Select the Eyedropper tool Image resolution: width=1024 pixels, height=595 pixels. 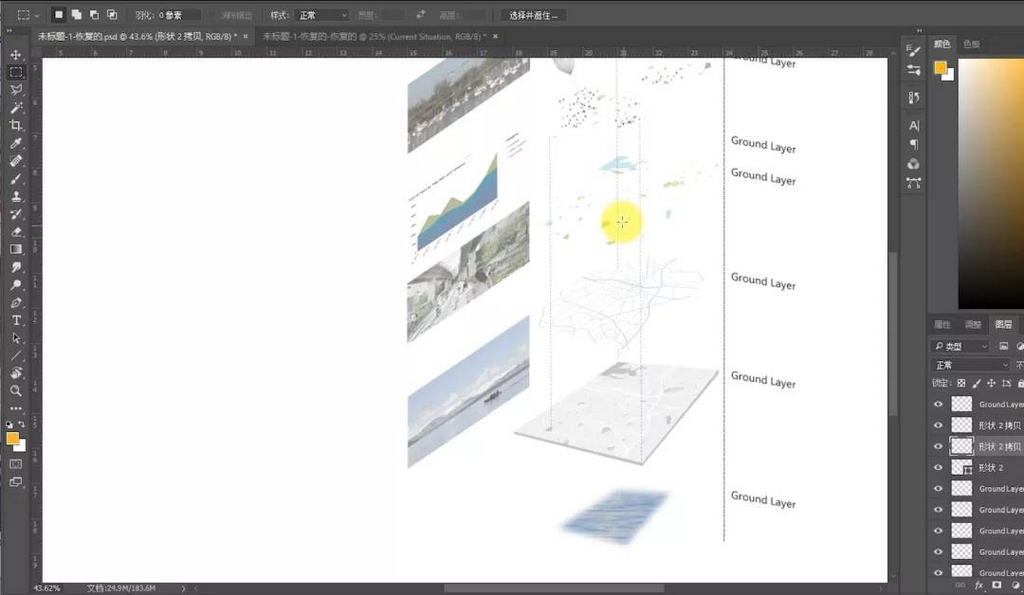pyautogui.click(x=16, y=143)
